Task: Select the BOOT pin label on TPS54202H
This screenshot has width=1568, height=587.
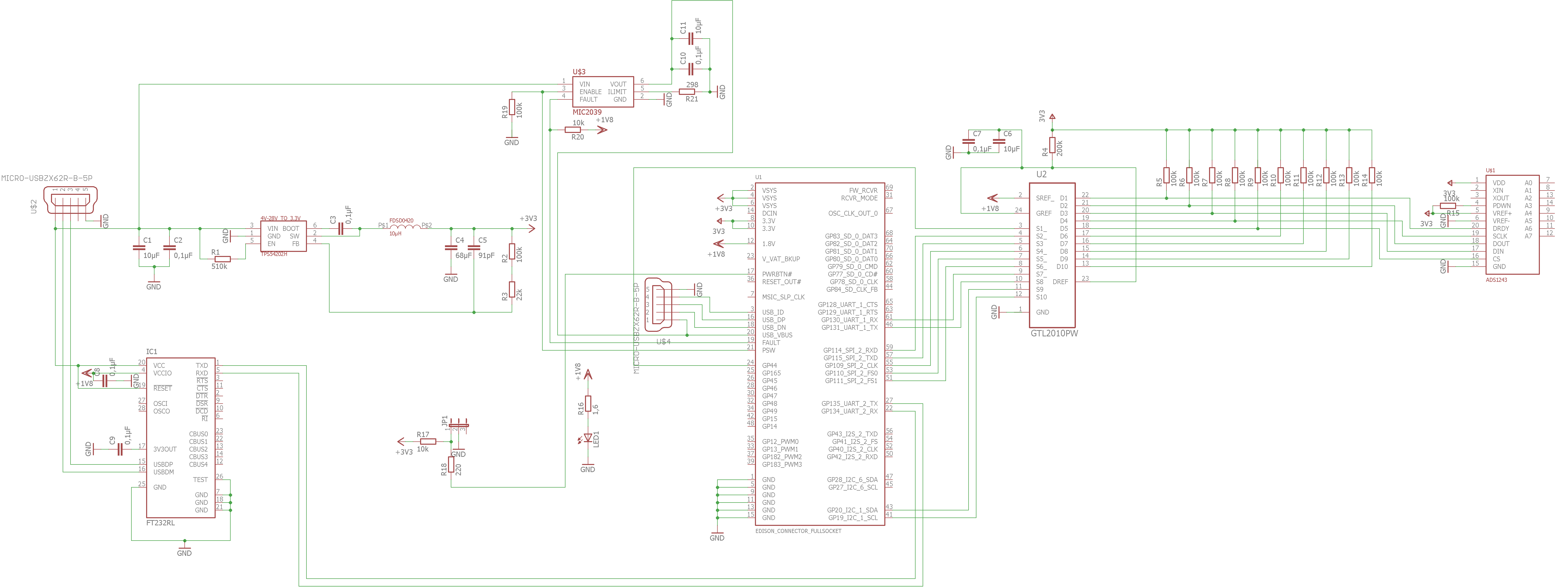Action: (x=290, y=229)
